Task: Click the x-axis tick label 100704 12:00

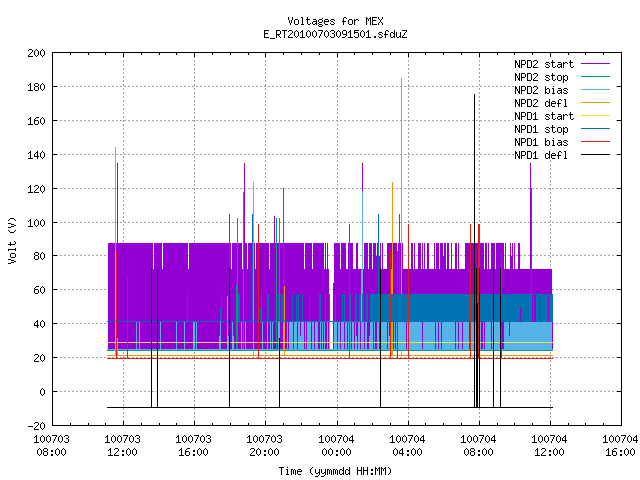Action: (x=549, y=446)
